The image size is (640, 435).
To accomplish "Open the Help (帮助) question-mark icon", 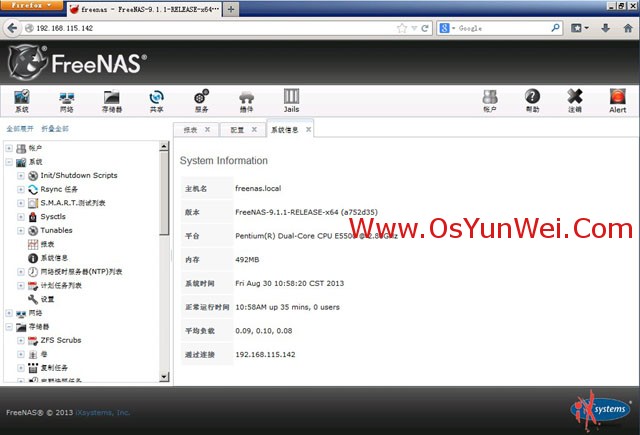I will (x=532, y=101).
